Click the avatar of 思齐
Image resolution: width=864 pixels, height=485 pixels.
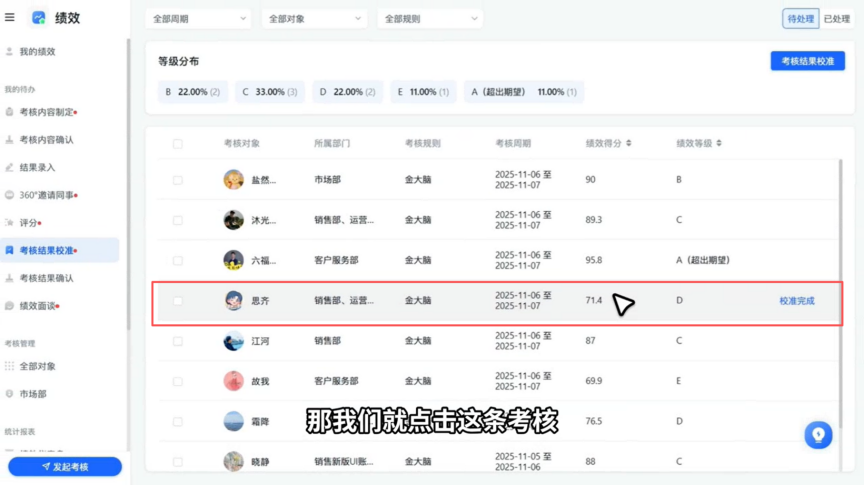click(x=234, y=300)
